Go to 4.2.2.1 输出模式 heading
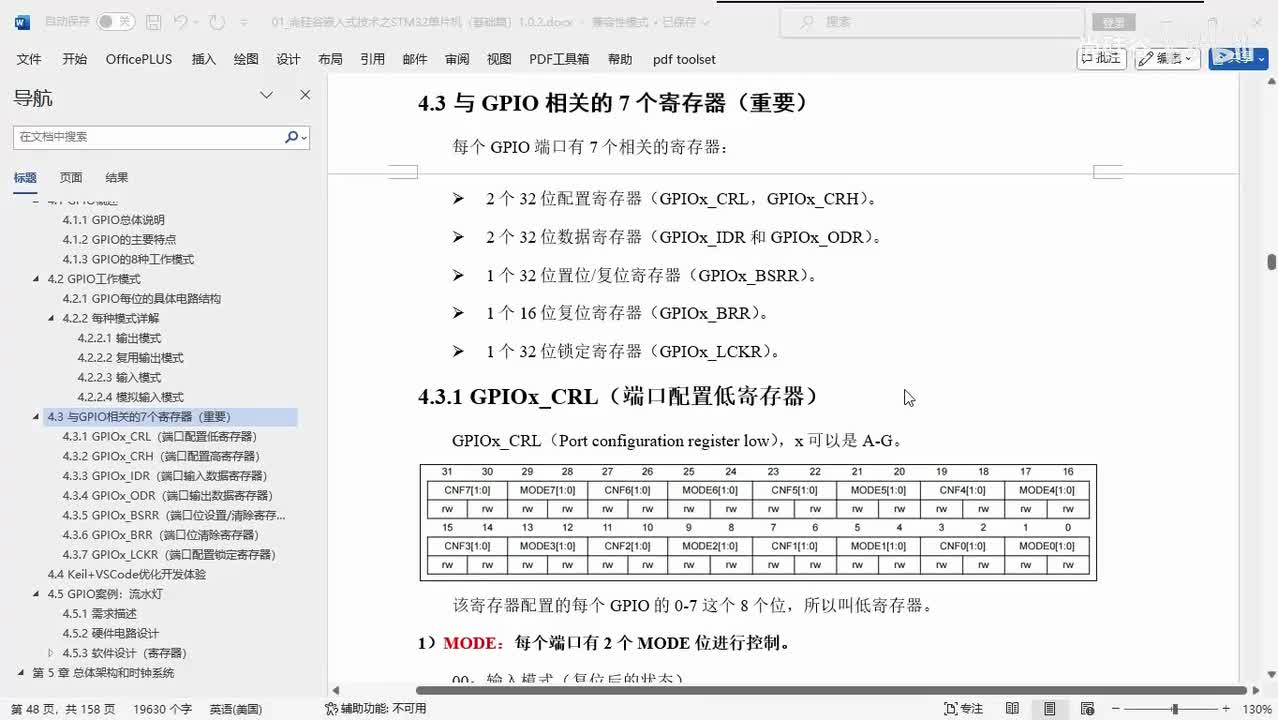 (x=119, y=338)
